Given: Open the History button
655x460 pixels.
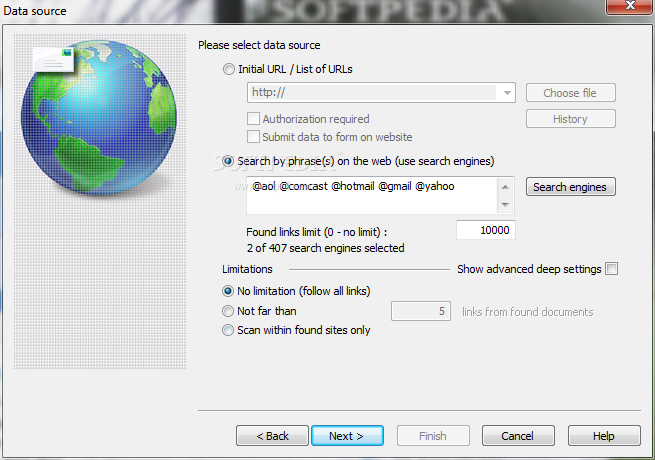Looking at the screenshot, I should click(x=570, y=119).
